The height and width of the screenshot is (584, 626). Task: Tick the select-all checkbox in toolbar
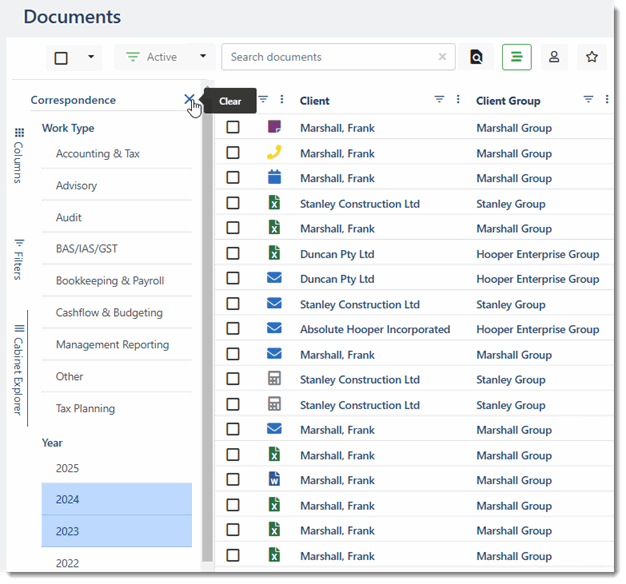coord(61,58)
